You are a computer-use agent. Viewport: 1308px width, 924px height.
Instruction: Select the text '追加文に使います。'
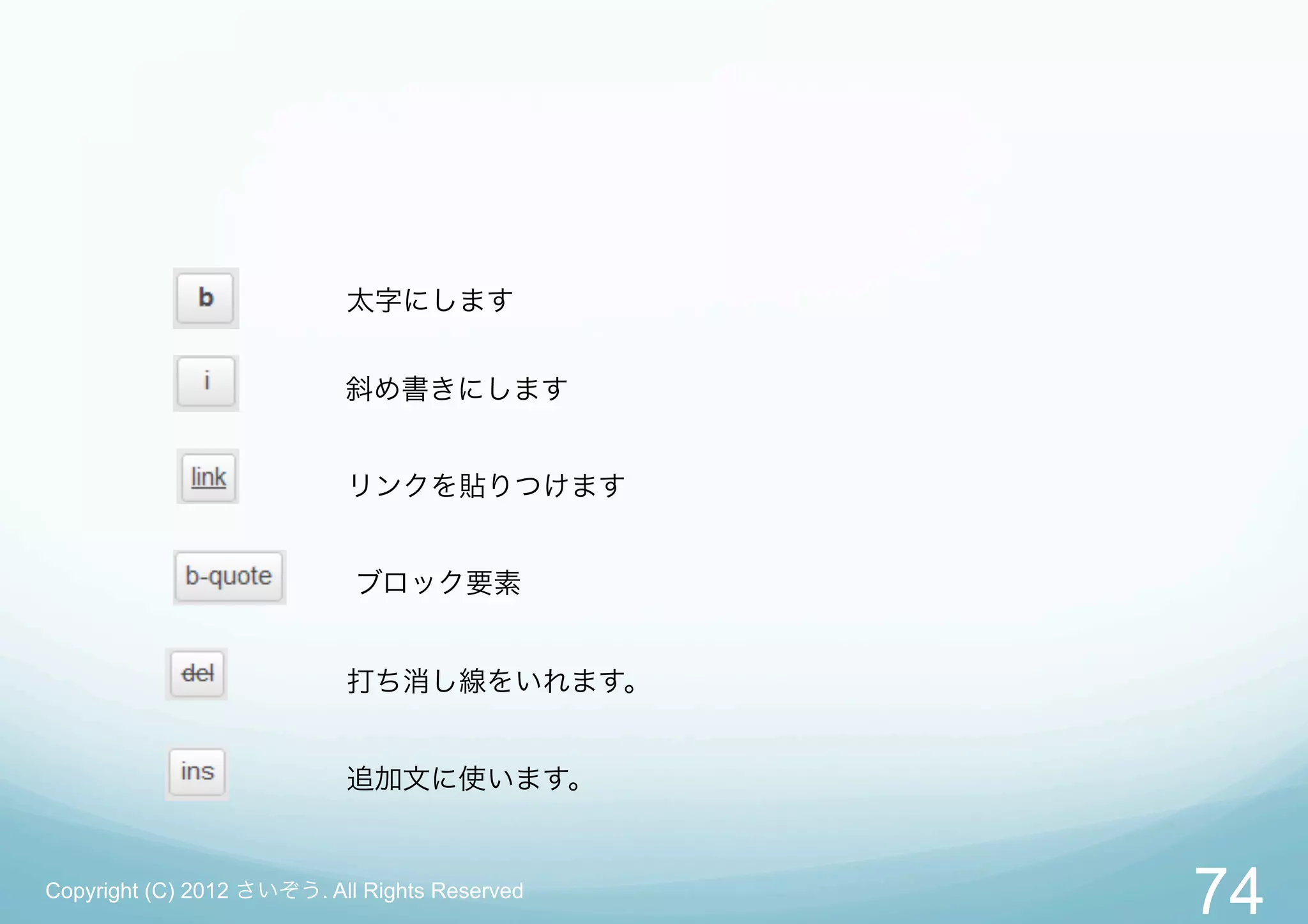[464, 778]
